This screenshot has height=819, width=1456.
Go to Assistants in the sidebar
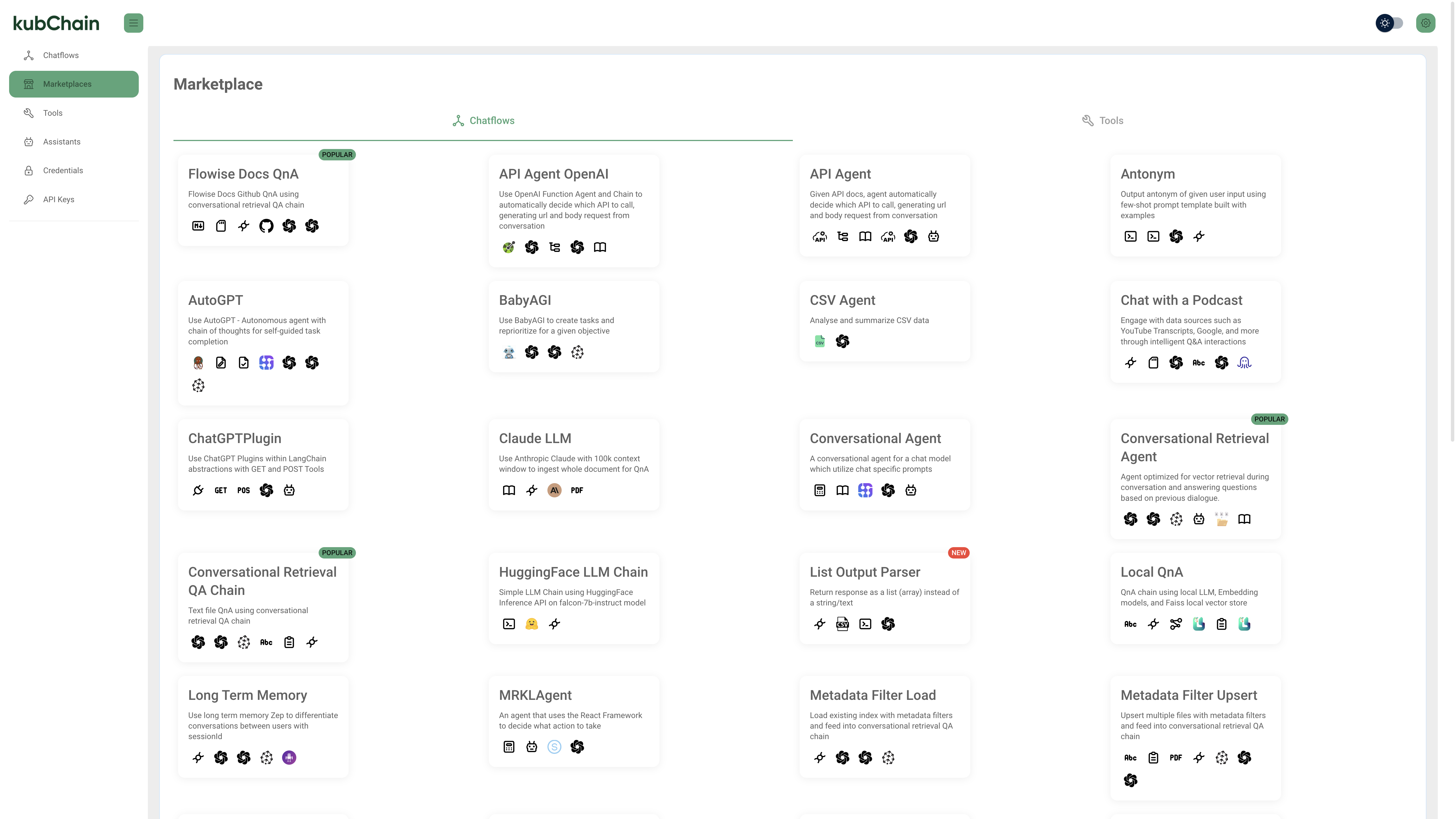(74, 142)
